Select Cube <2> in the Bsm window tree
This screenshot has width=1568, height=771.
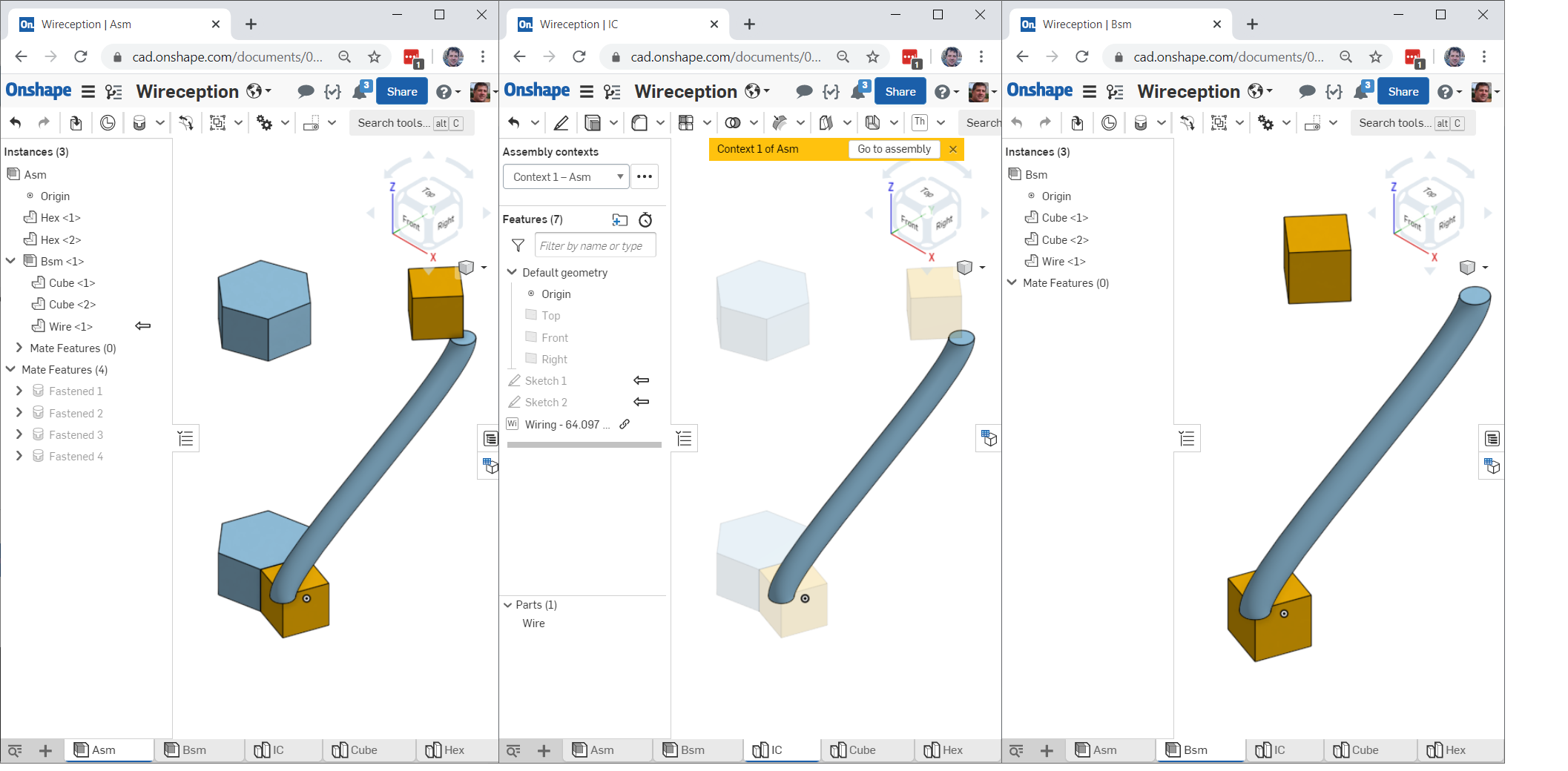click(1065, 239)
